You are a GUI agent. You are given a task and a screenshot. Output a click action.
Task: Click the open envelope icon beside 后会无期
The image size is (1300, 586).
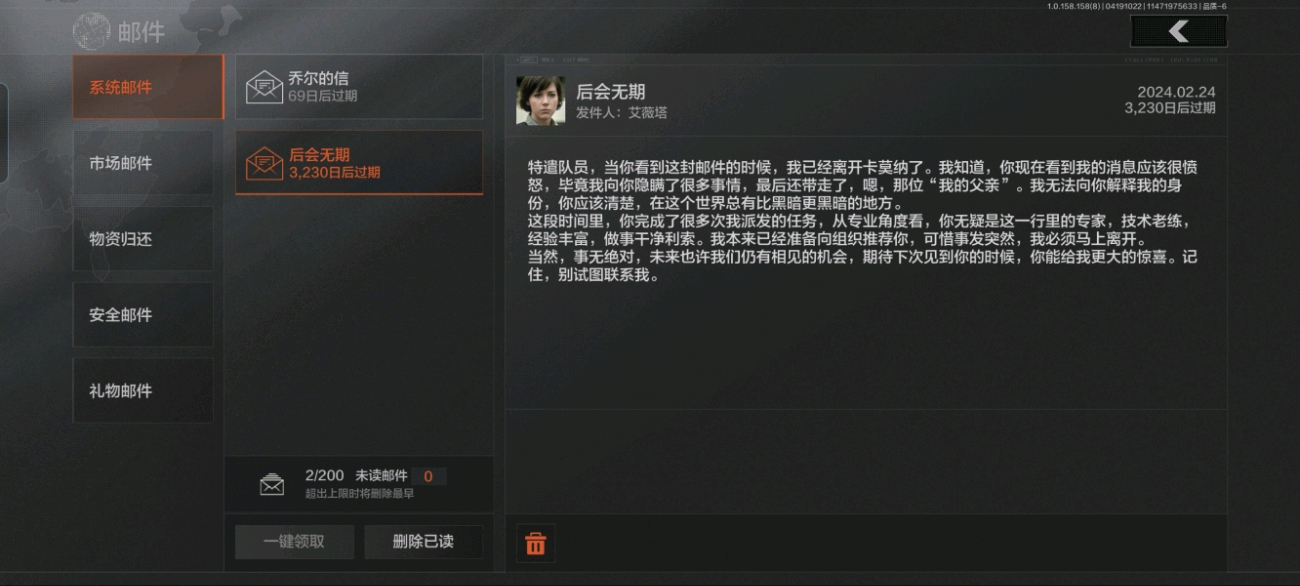pyautogui.click(x=264, y=163)
